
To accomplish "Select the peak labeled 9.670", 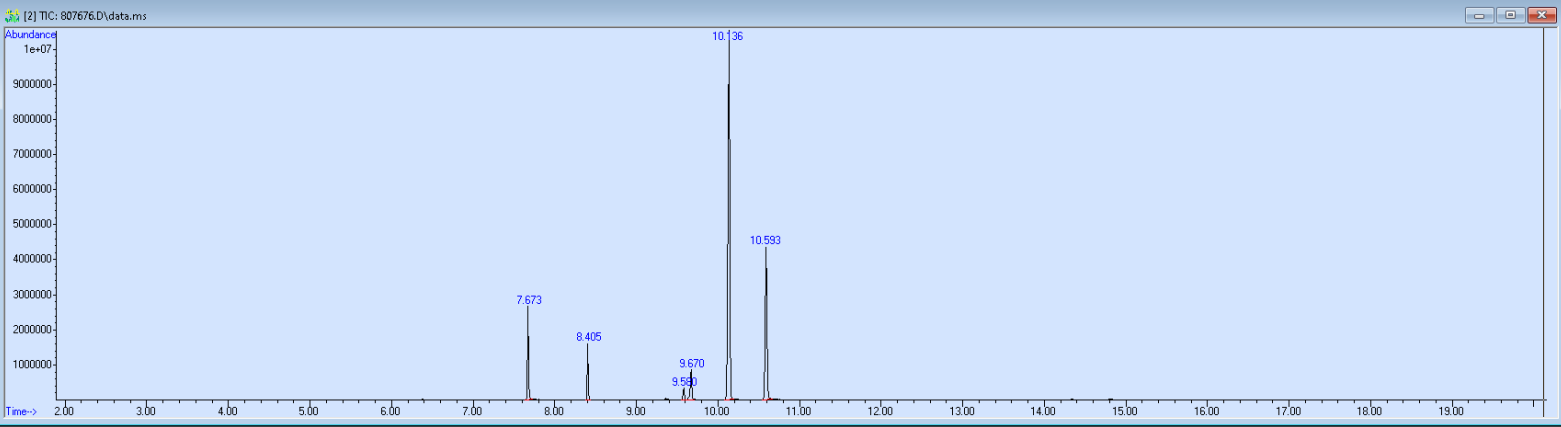I will click(691, 363).
